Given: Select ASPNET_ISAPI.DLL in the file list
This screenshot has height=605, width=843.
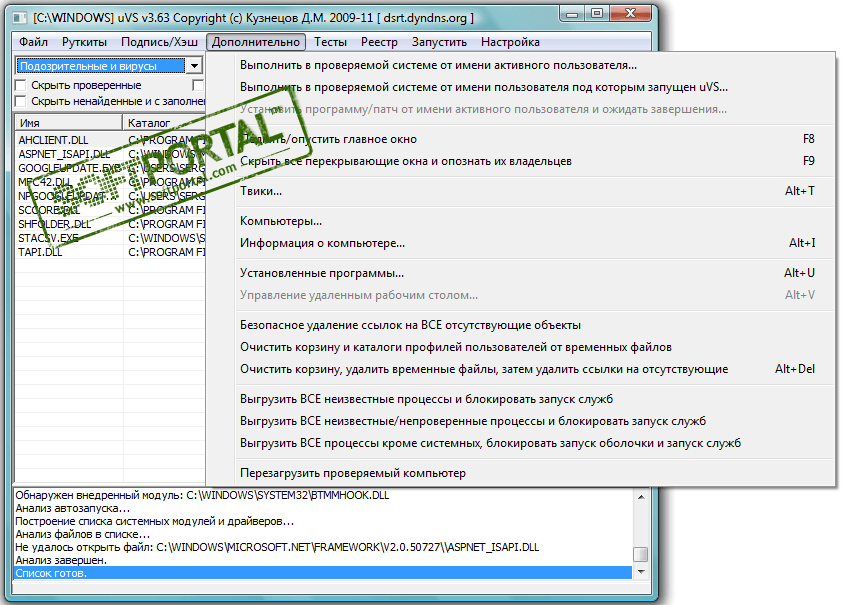Looking at the screenshot, I should coord(64,154).
